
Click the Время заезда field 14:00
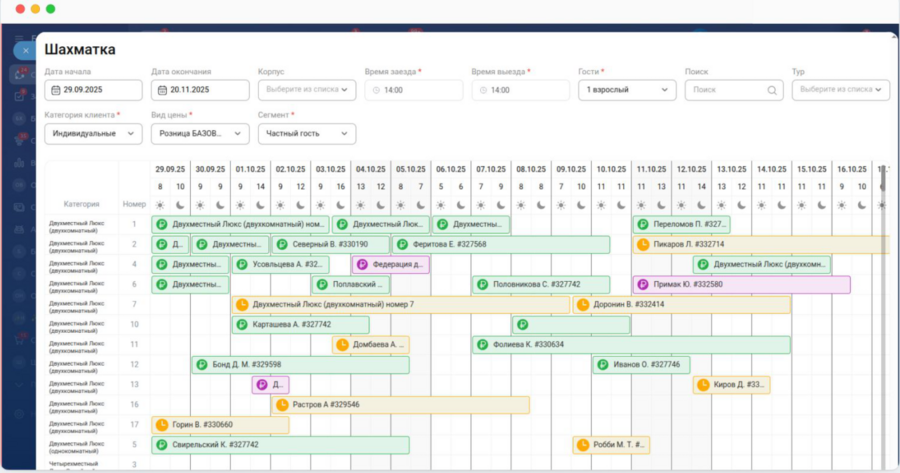(413, 90)
